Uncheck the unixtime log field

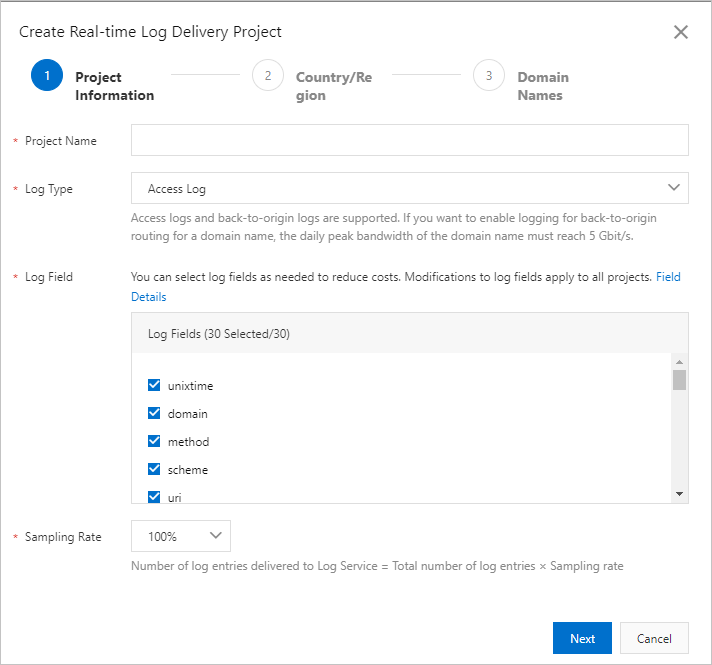coord(154,385)
